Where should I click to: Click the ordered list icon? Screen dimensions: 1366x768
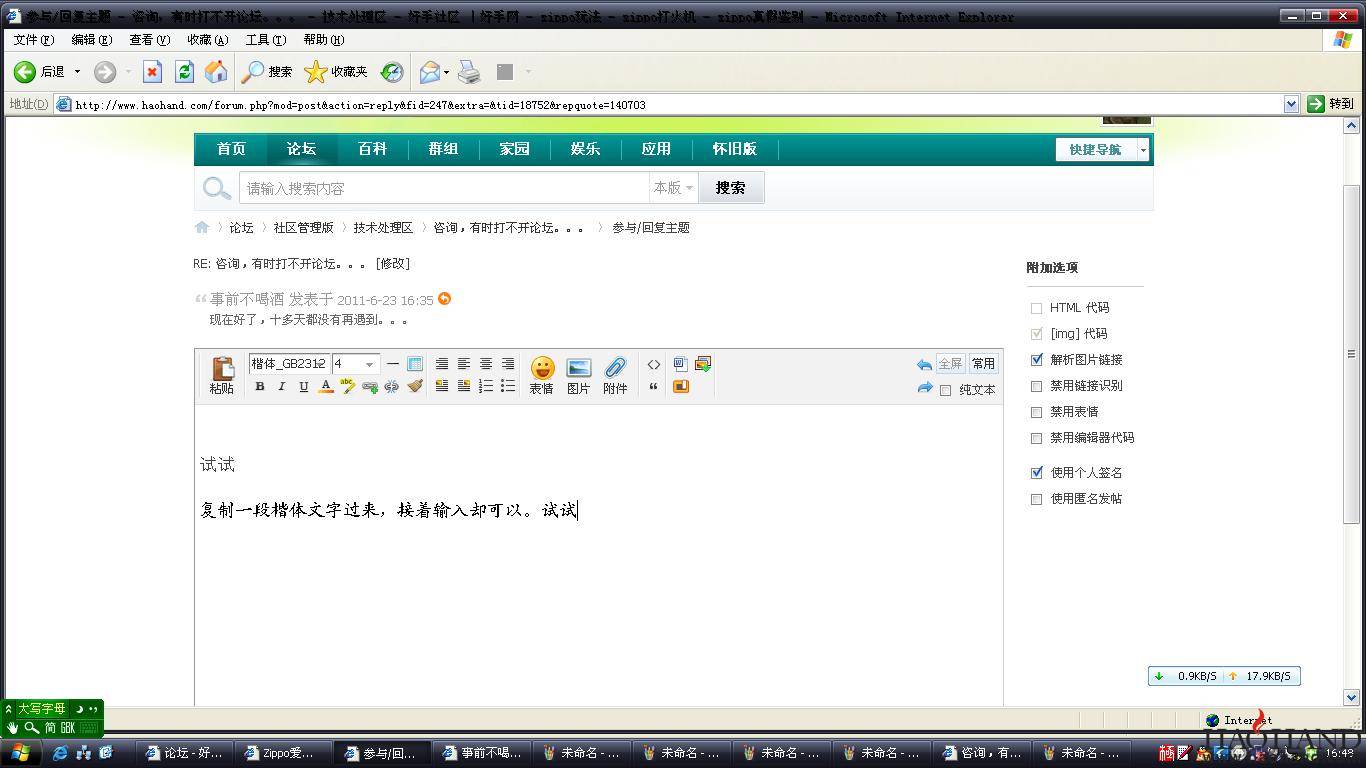(x=486, y=386)
